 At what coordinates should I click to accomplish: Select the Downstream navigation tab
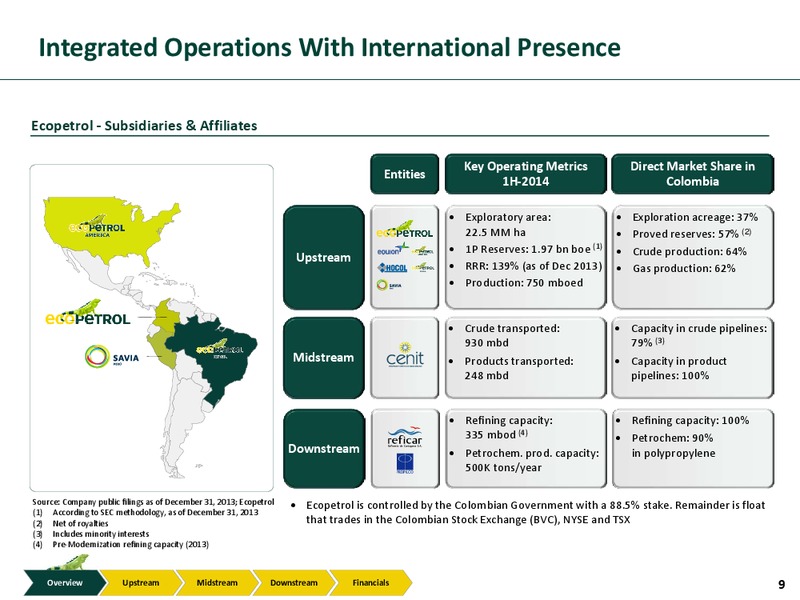[294, 583]
